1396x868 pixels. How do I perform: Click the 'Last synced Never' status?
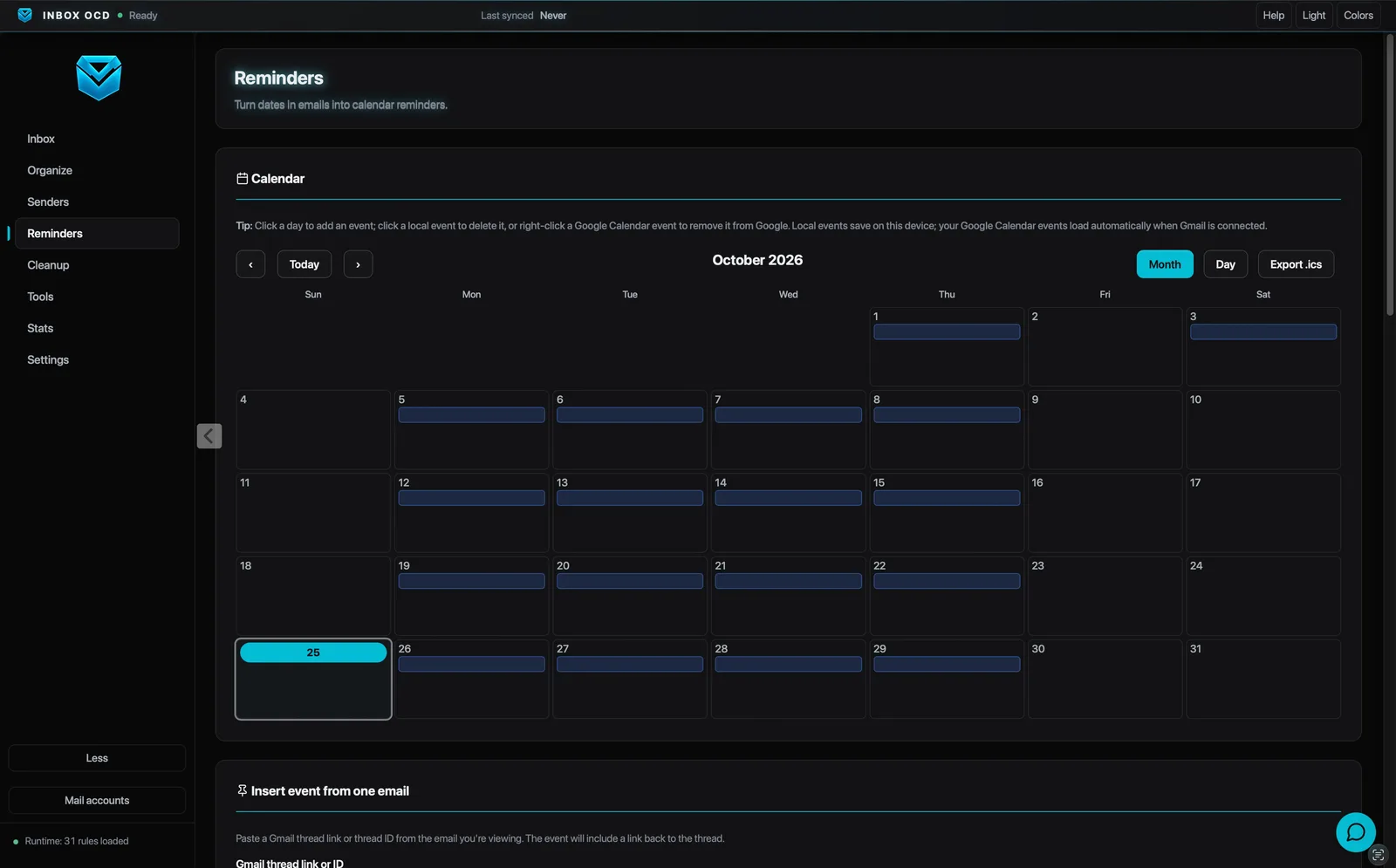523,16
